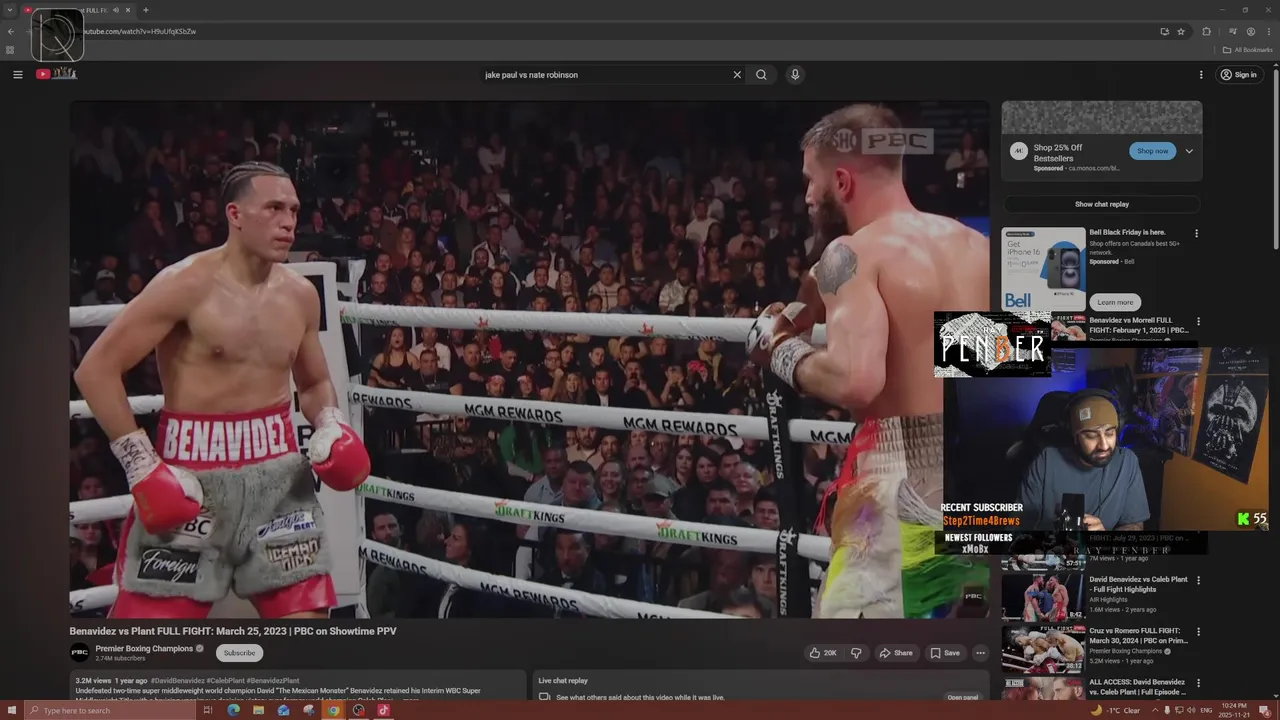Open Cruz vs Romero FULL FIGHT thumbnail

1043,649
